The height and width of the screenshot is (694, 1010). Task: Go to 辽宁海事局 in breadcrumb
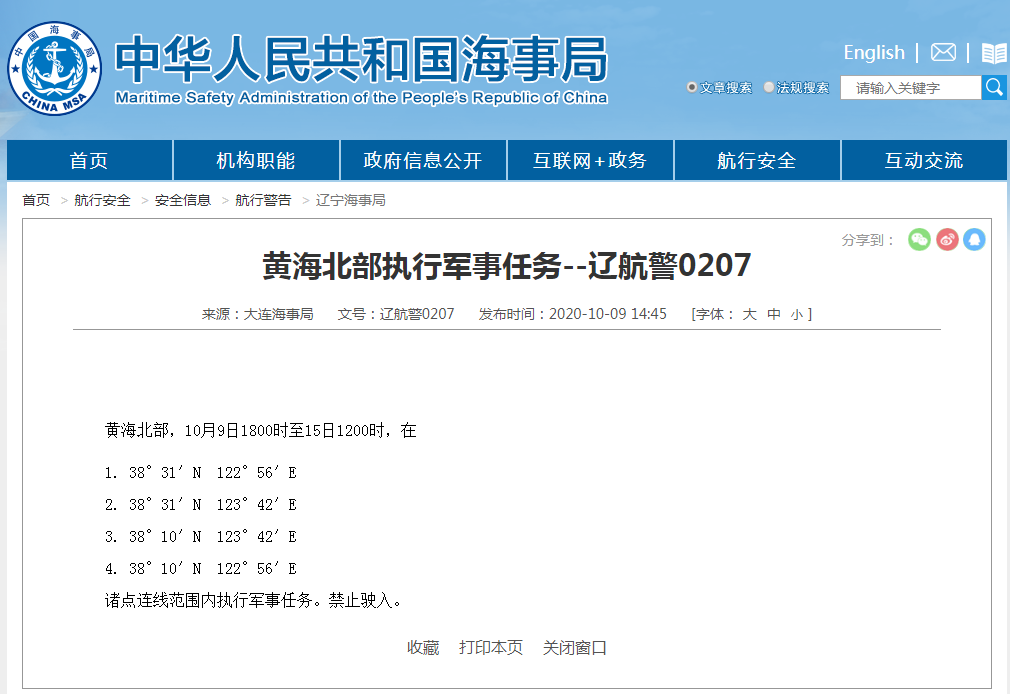pyautogui.click(x=350, y=200)
